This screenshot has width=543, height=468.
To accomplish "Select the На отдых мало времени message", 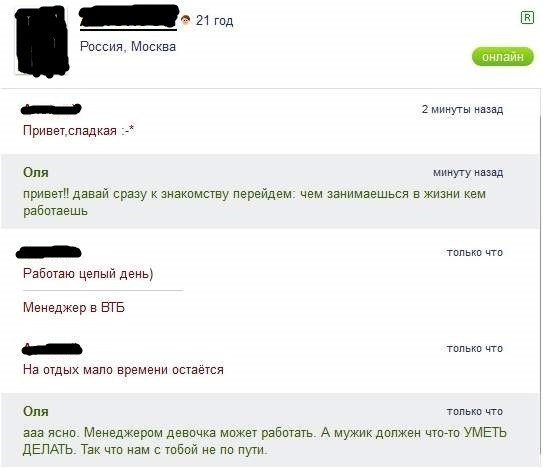I will pos(123,370).
